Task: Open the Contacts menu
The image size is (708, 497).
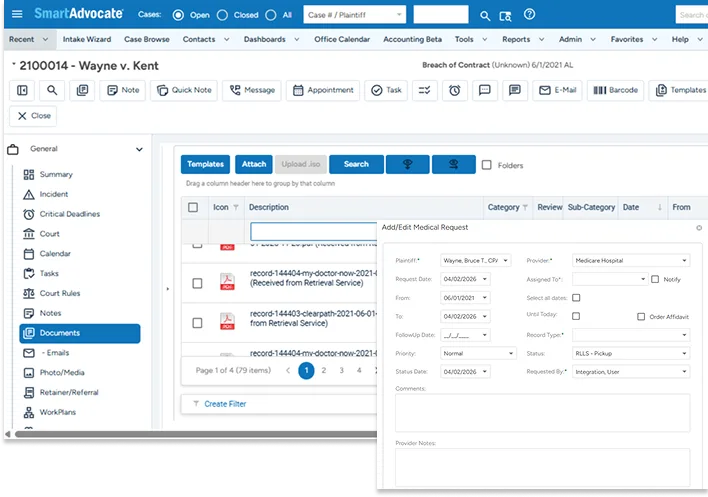Action: coord(206,39)
